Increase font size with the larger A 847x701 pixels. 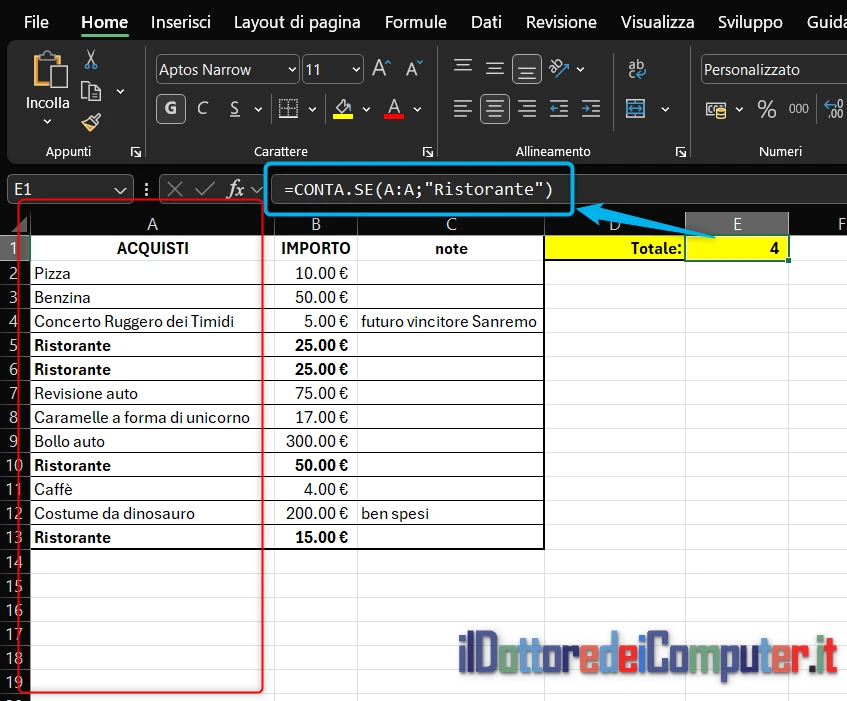click(x=381, y=69)
